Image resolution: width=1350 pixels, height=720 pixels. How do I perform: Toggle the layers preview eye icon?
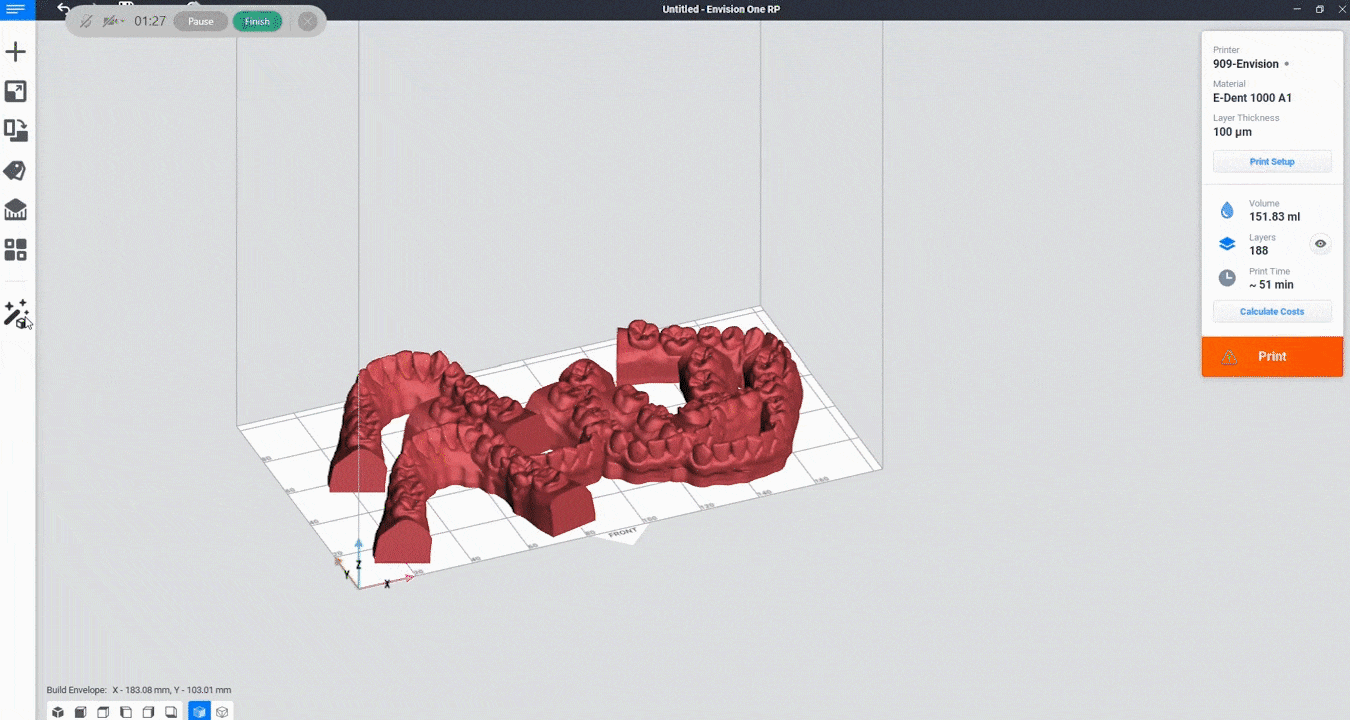pos(1320,244)
